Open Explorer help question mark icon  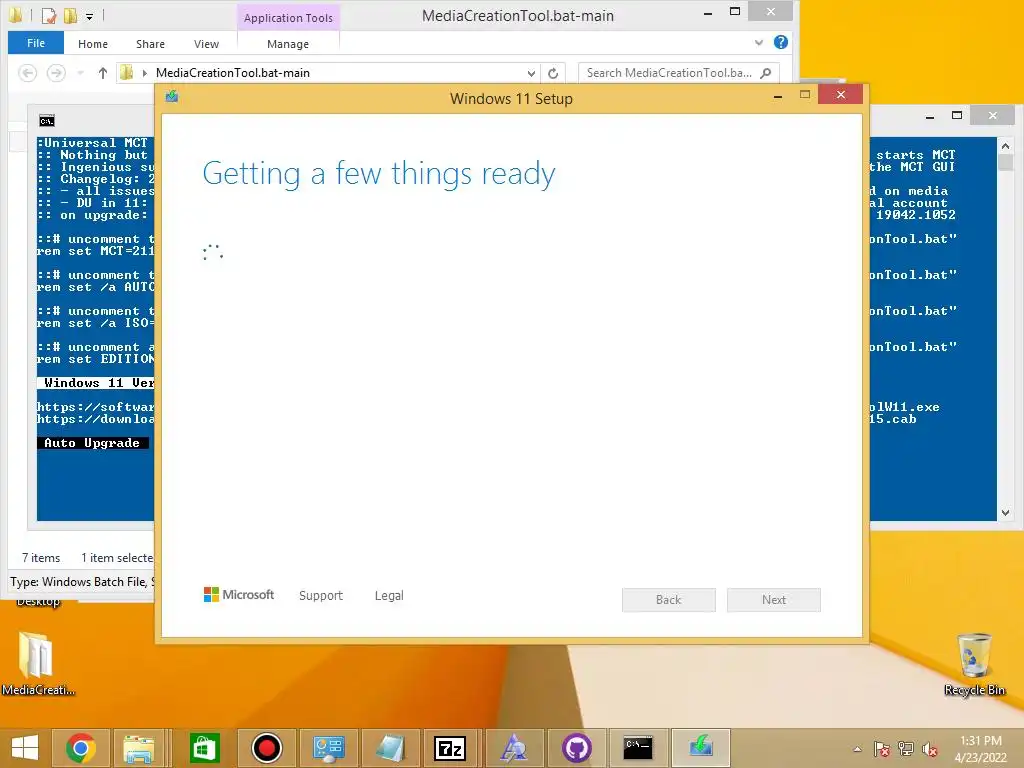(x=780, y=42)
